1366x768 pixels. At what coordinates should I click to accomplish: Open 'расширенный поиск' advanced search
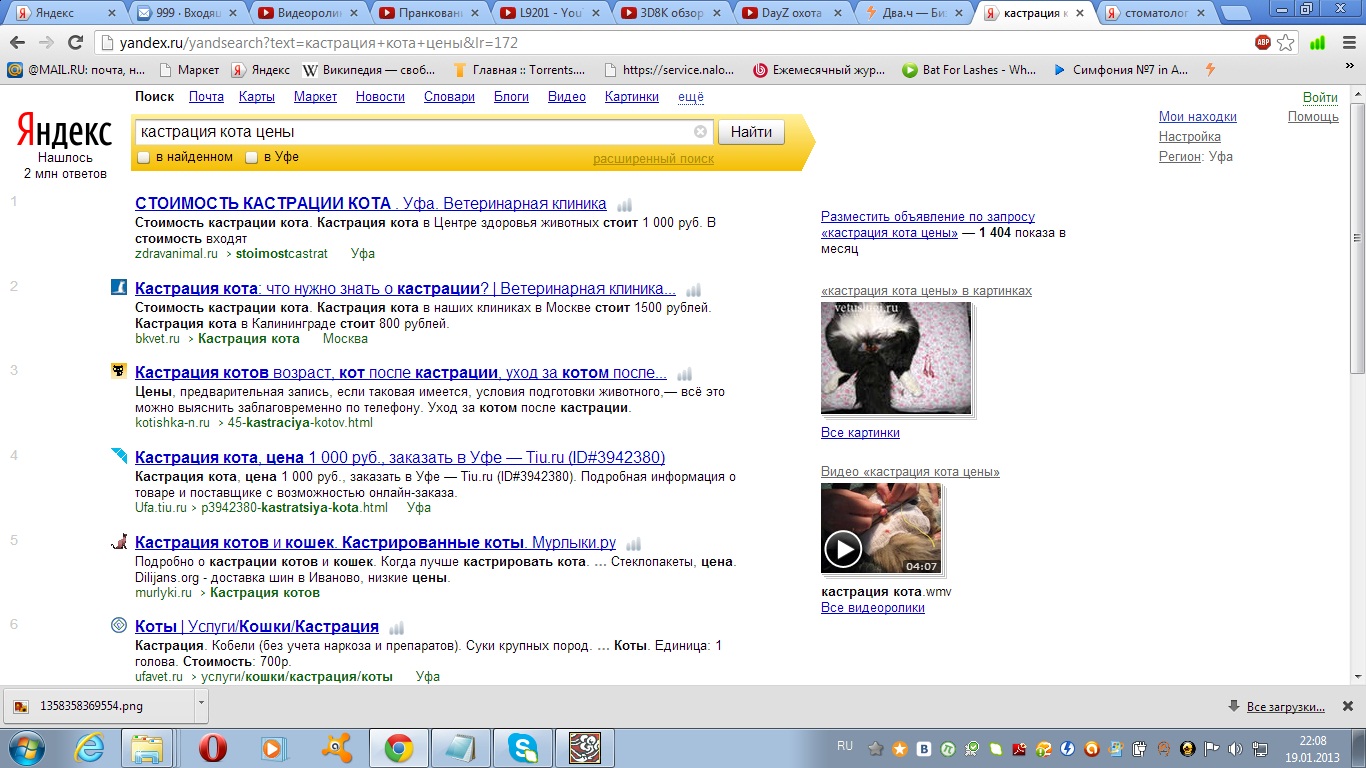pos(653,159)
